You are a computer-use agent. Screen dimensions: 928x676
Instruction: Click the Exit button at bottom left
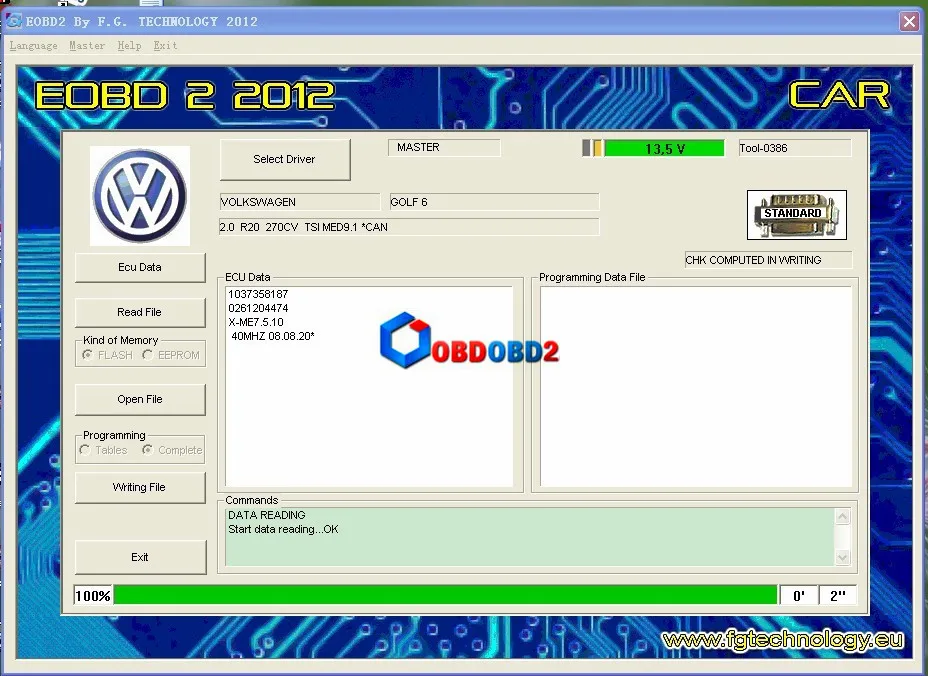click(140, 557)
